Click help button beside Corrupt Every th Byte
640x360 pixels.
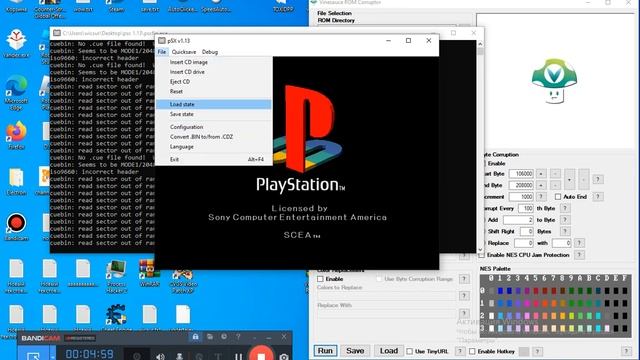click(565, 208)
